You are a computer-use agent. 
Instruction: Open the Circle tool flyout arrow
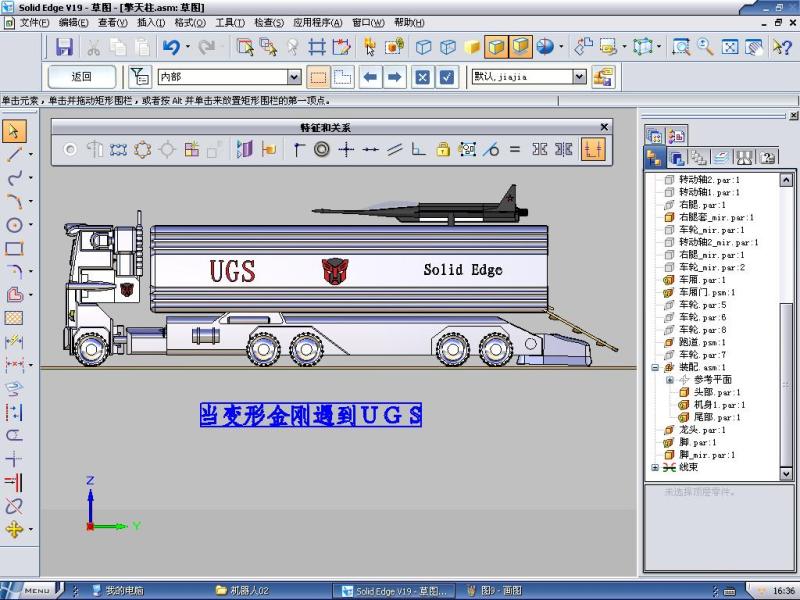[x=31, y=224]
